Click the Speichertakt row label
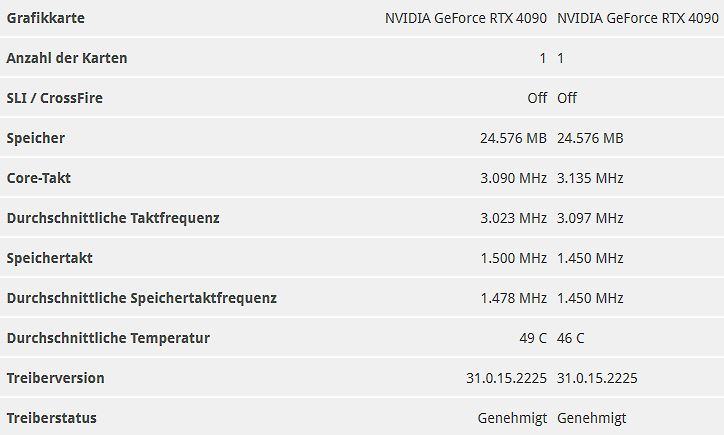724x435 pixels. point(49,258)
